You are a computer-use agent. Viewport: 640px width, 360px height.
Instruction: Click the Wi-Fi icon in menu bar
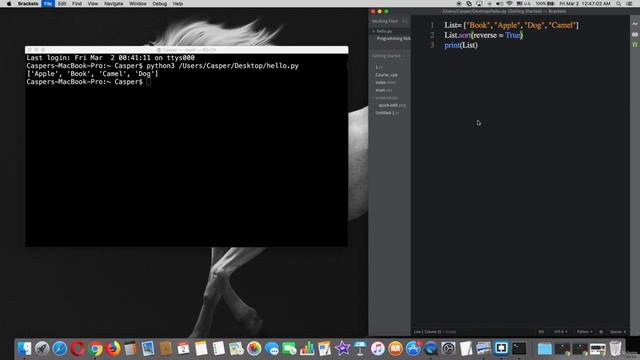(509, 4)
